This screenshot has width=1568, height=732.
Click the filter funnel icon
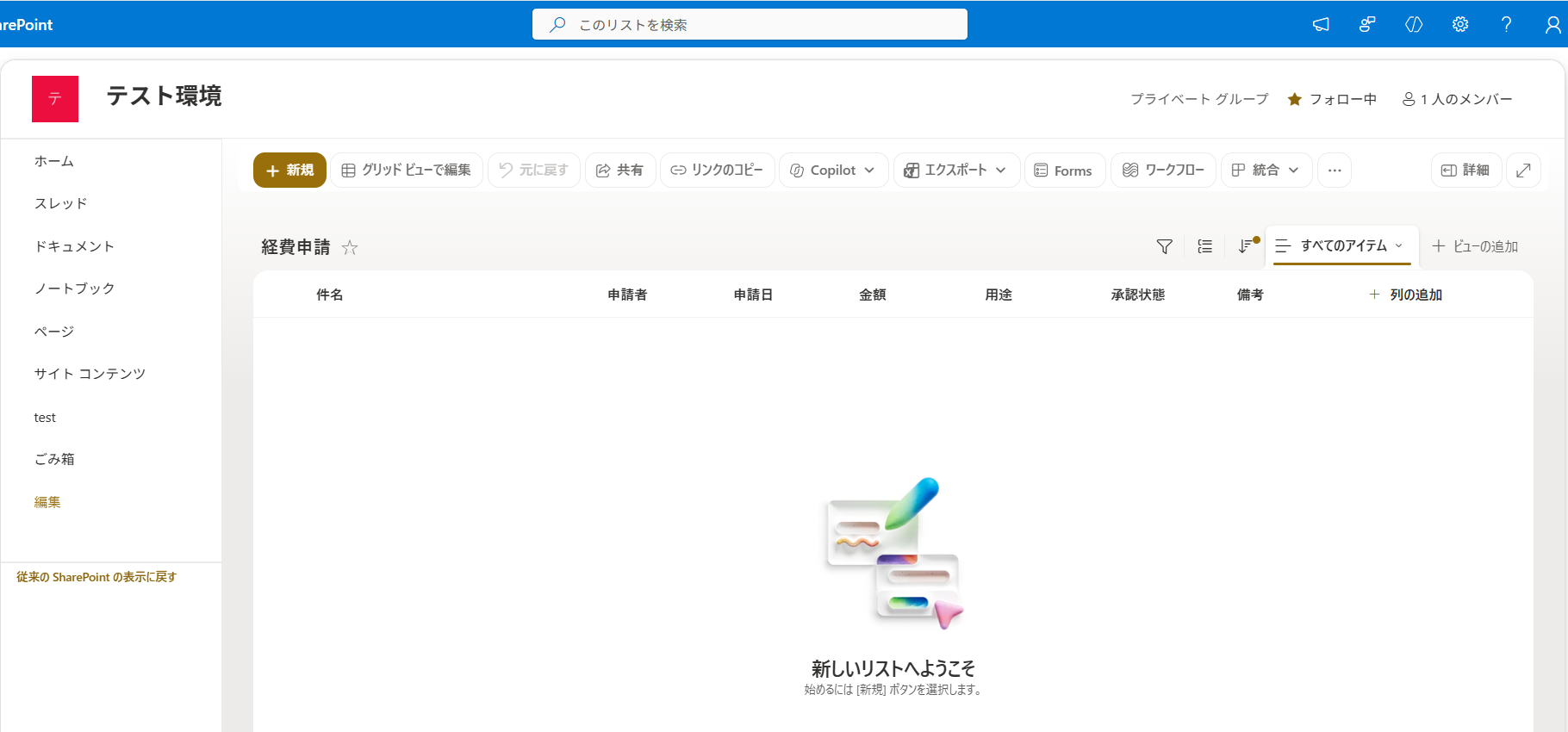[x=1164, y=246]
